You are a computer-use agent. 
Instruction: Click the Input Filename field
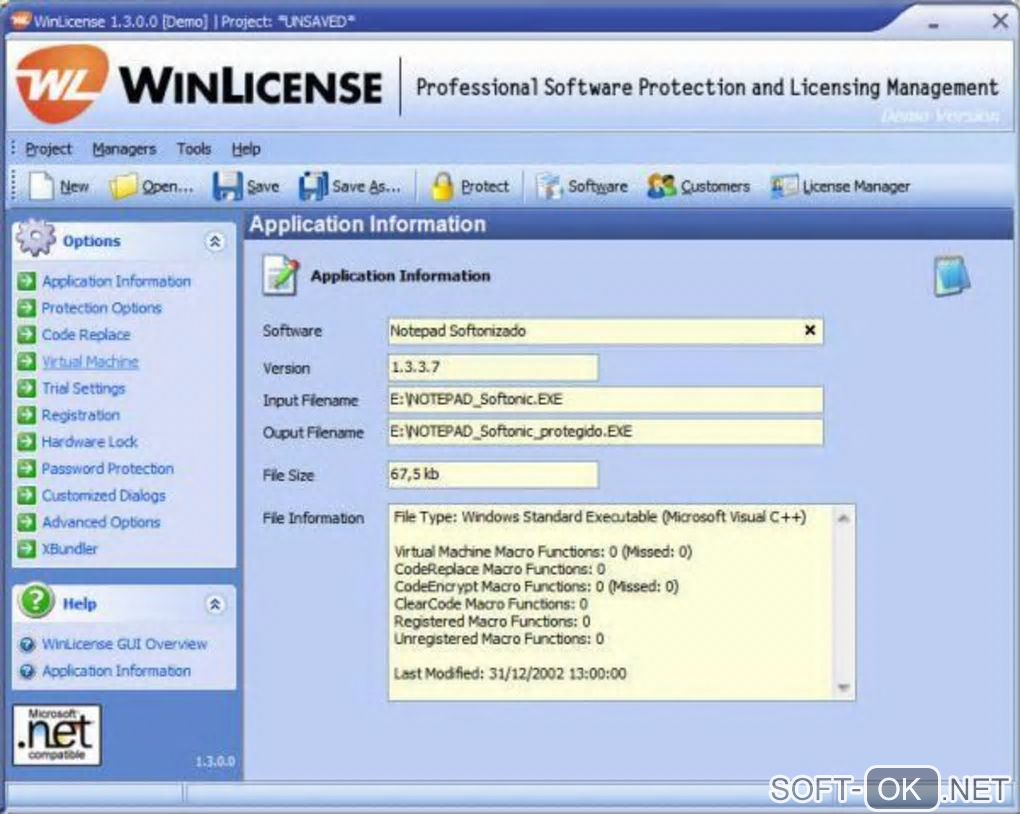[605, 399]
